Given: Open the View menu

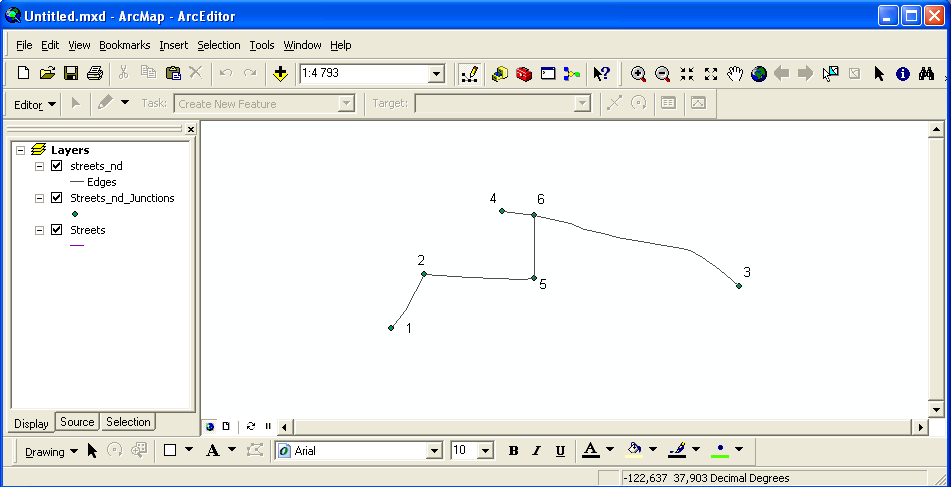Looking at the screenshot, I should 79,45.
